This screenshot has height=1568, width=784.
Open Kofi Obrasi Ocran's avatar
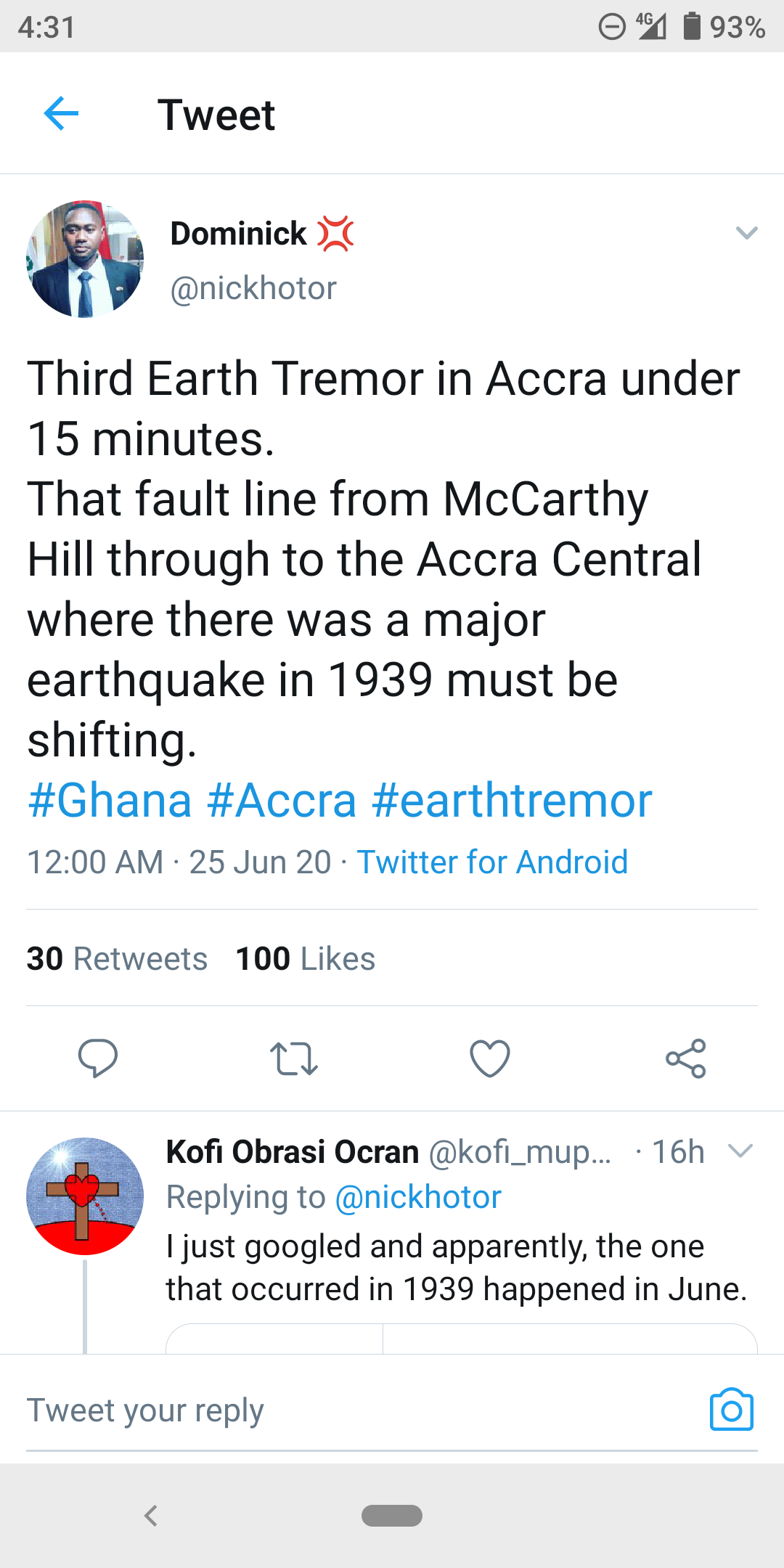tap(85, 1196)
